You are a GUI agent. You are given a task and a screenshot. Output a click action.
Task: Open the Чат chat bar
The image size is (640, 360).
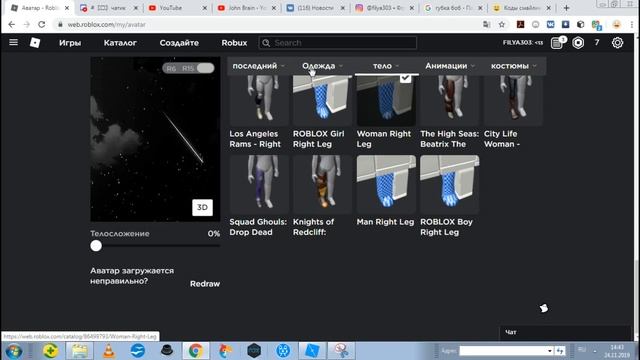(x=565, y=332)
